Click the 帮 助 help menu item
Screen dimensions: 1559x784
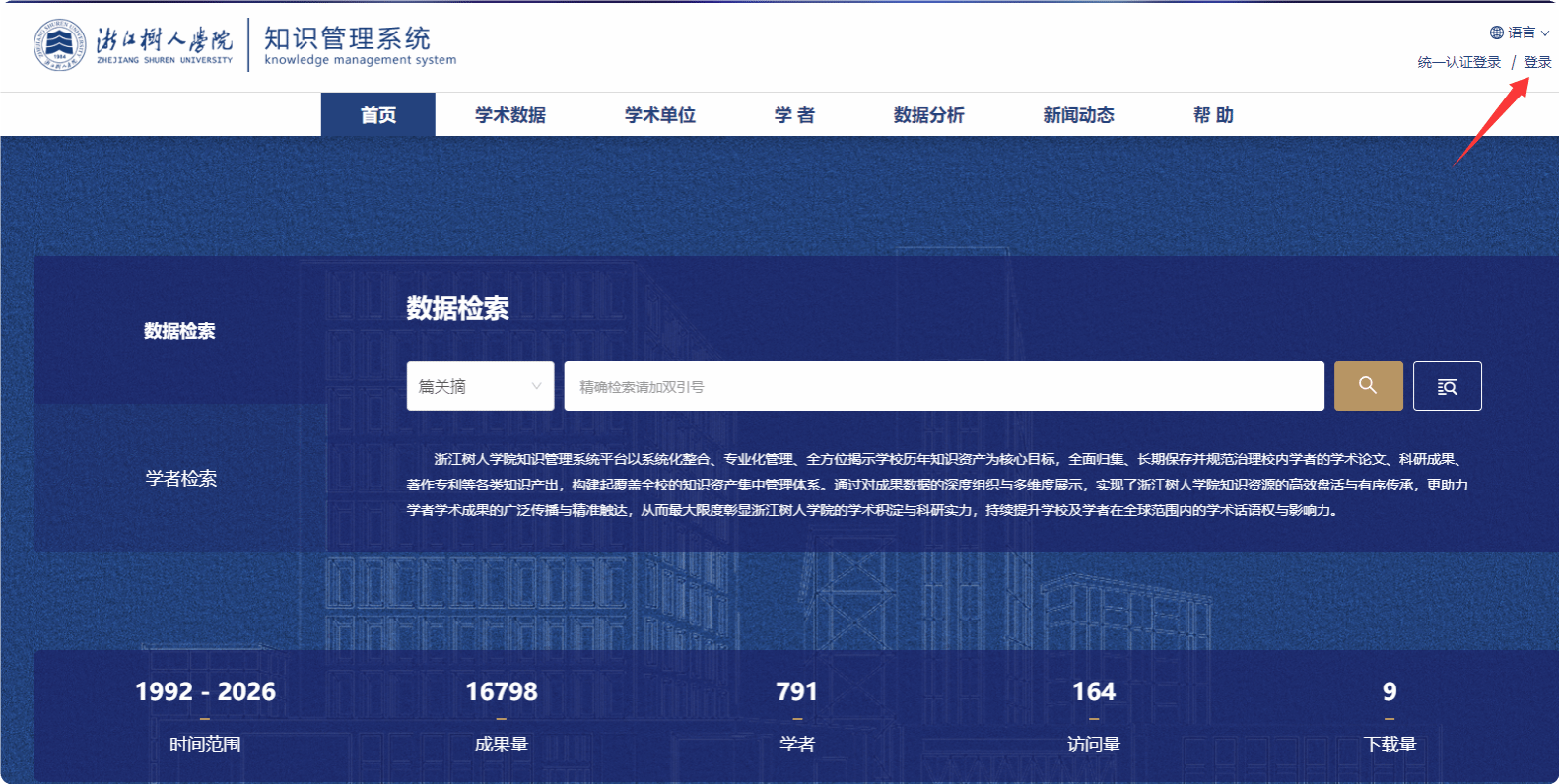coord(1213,115)
